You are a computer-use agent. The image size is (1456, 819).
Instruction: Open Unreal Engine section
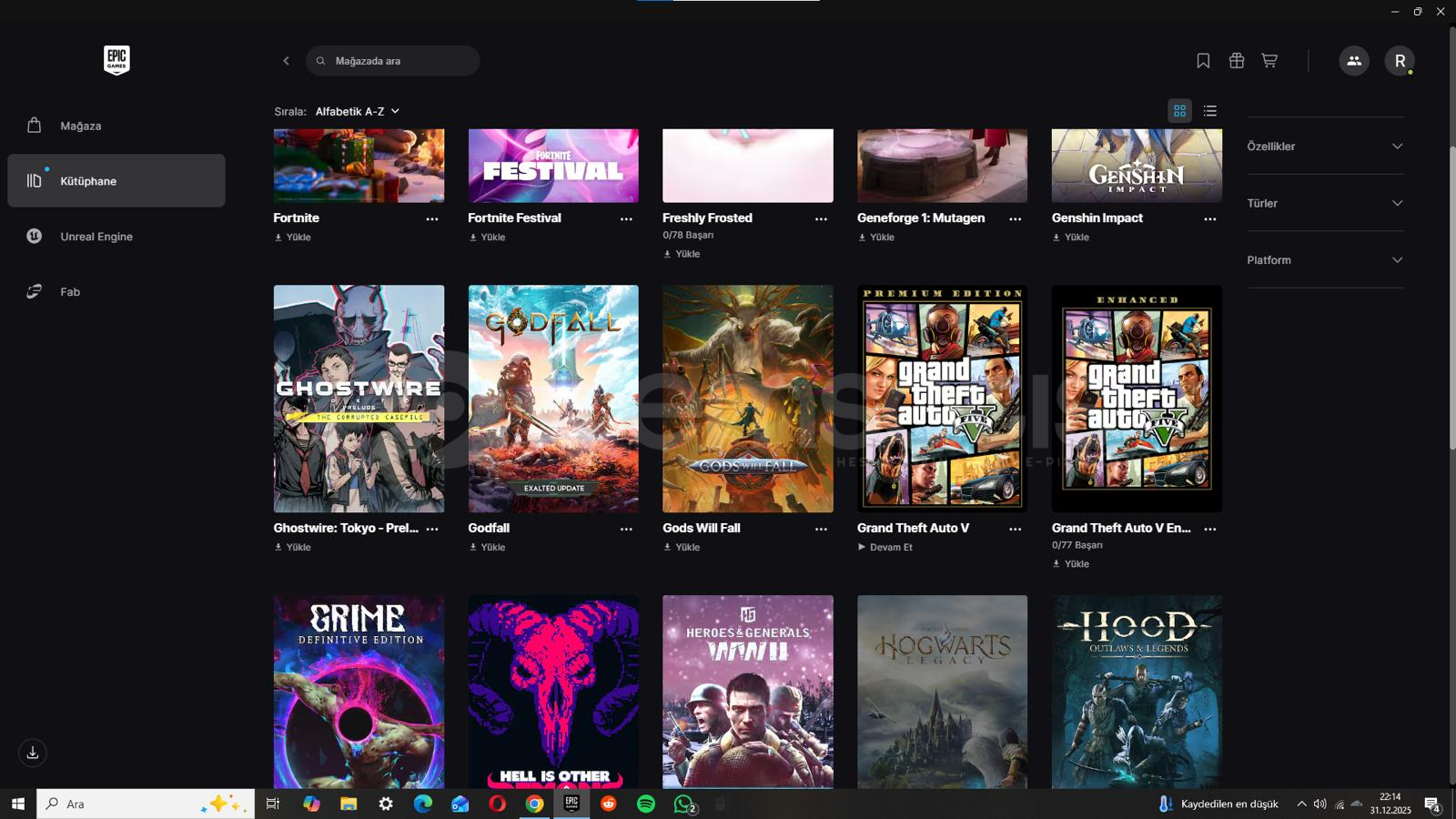point(116,236)
